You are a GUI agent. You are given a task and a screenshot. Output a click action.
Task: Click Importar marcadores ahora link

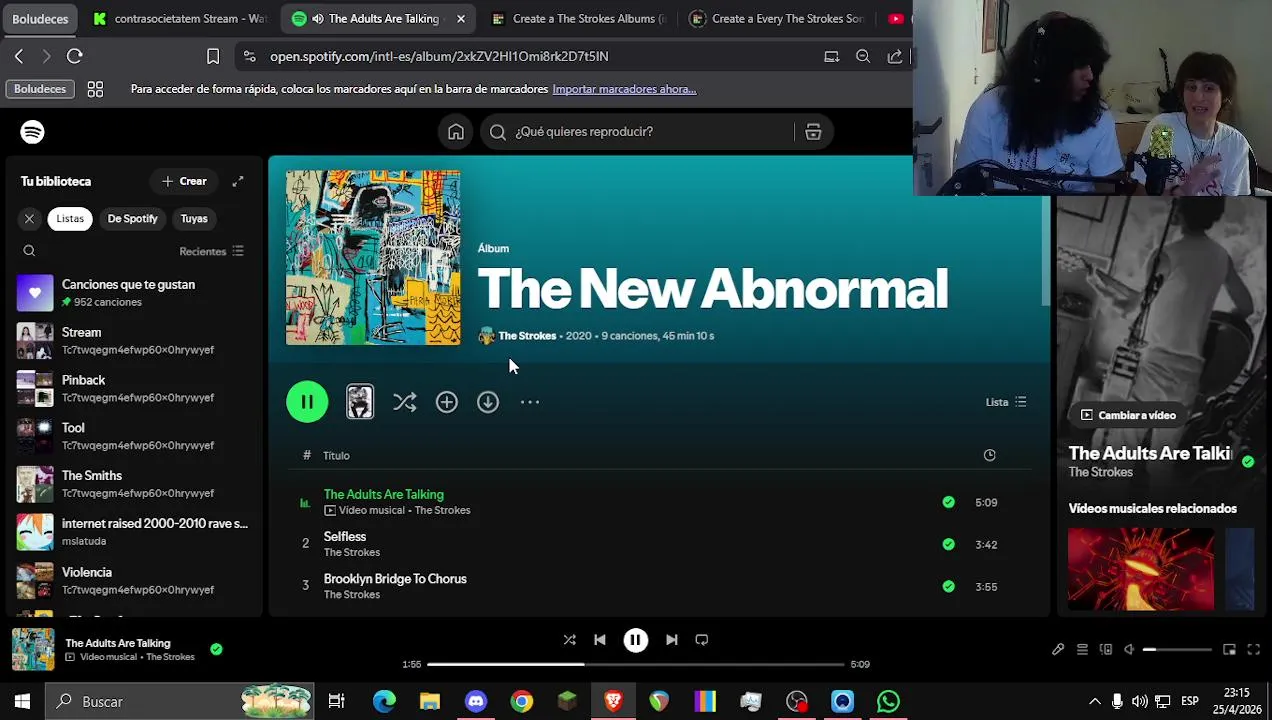(624, 89)
